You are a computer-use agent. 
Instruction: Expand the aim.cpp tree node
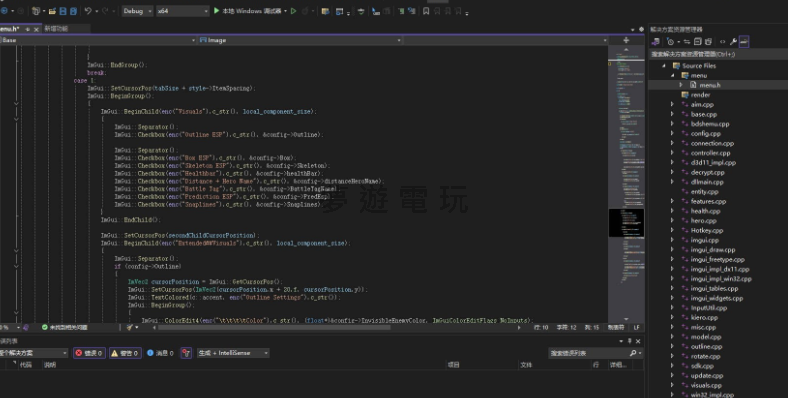tap(672, 105)
